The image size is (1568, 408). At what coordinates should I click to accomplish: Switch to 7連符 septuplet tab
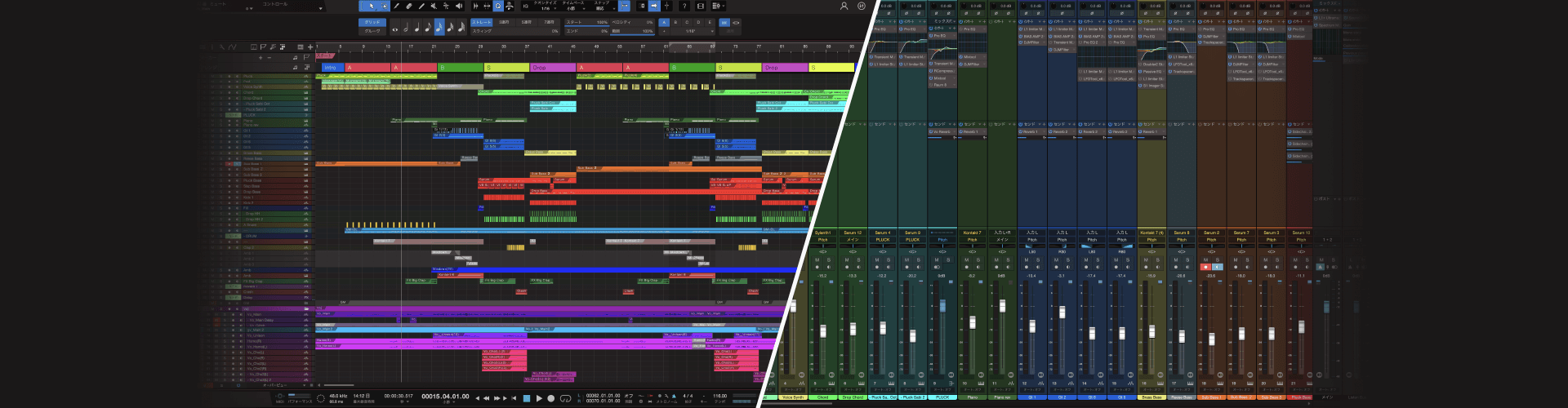coord(549,22)
